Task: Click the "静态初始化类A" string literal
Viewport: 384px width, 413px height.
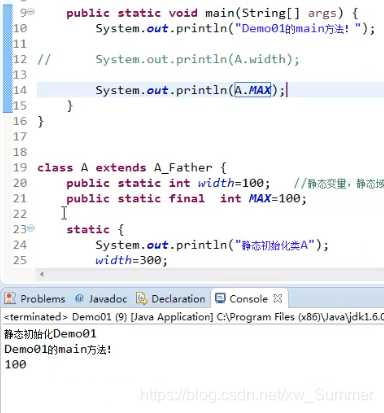Action: [x=275, y=245]
